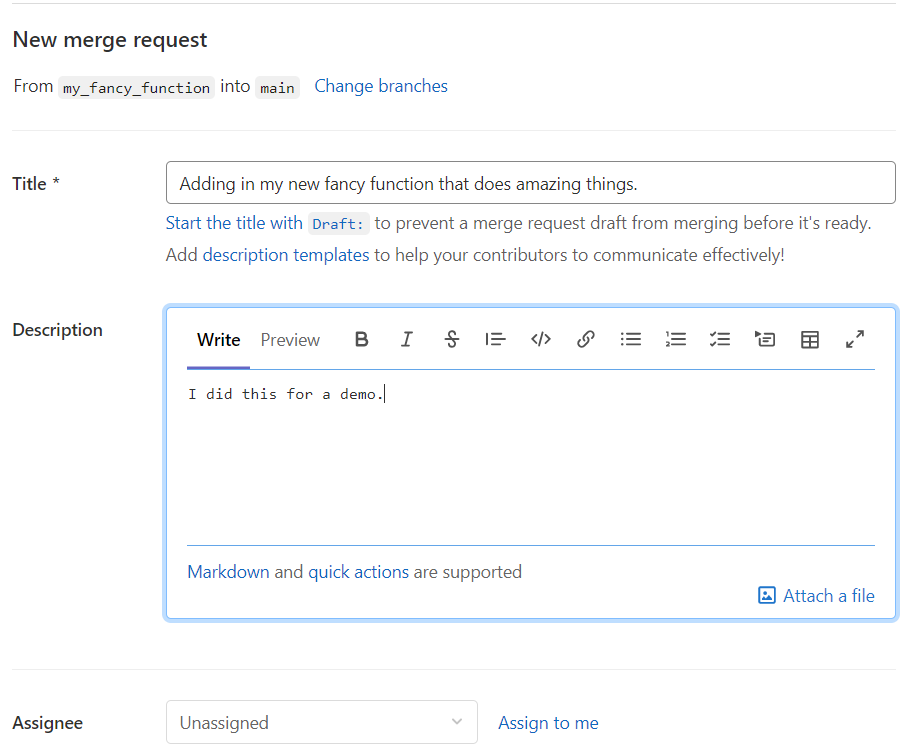The image size is (915, 753).
Task: Insert a blockquote in description
Action: [x=495, y=340]
